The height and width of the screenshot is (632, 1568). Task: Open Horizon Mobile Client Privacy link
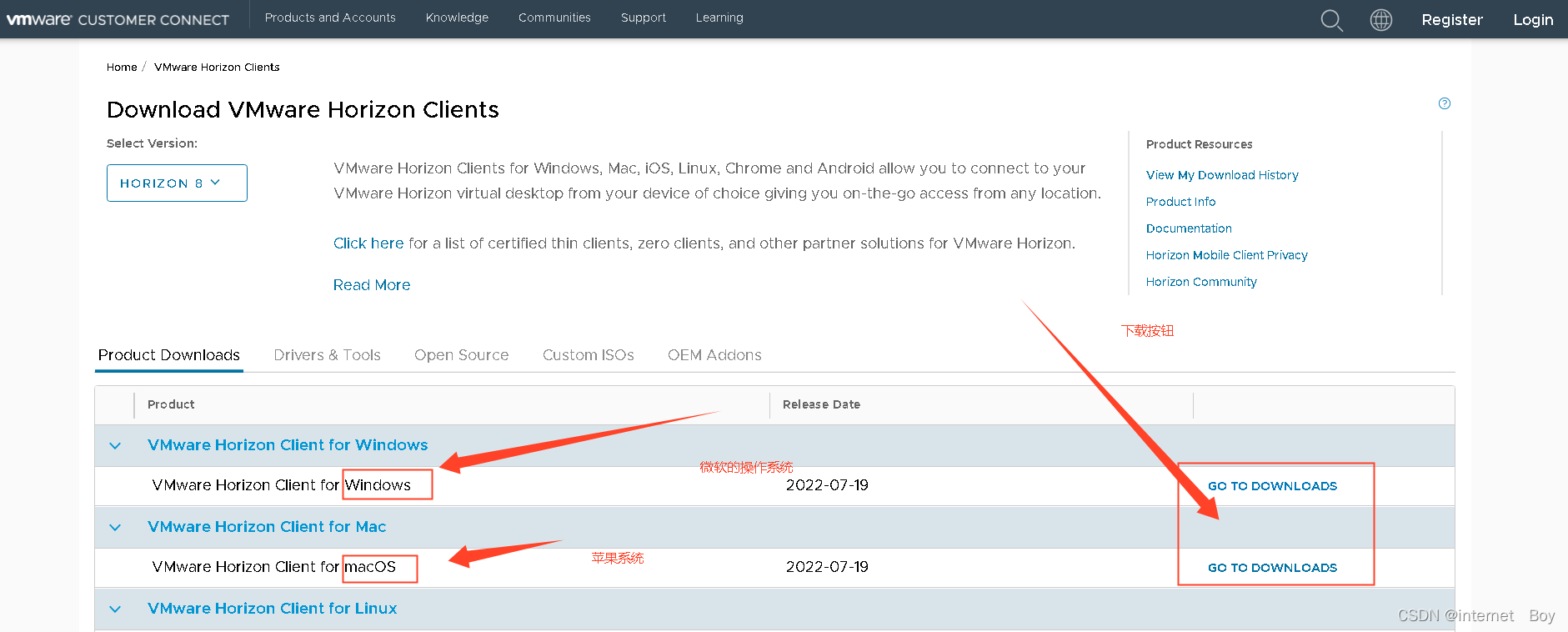[x=1226, y=255]
